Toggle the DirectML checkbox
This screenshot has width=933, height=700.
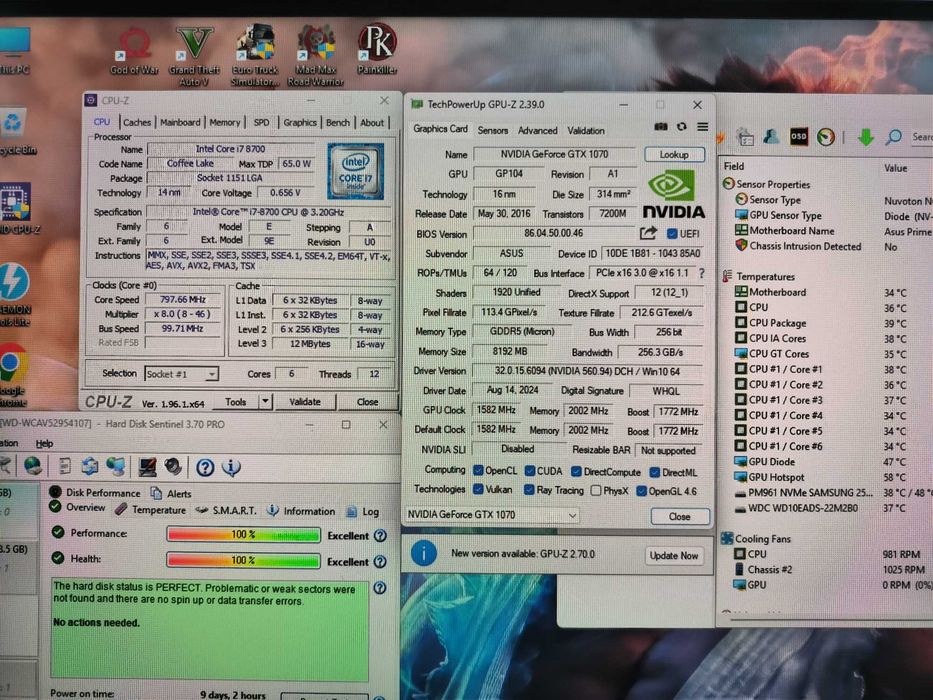pos(655,472)
